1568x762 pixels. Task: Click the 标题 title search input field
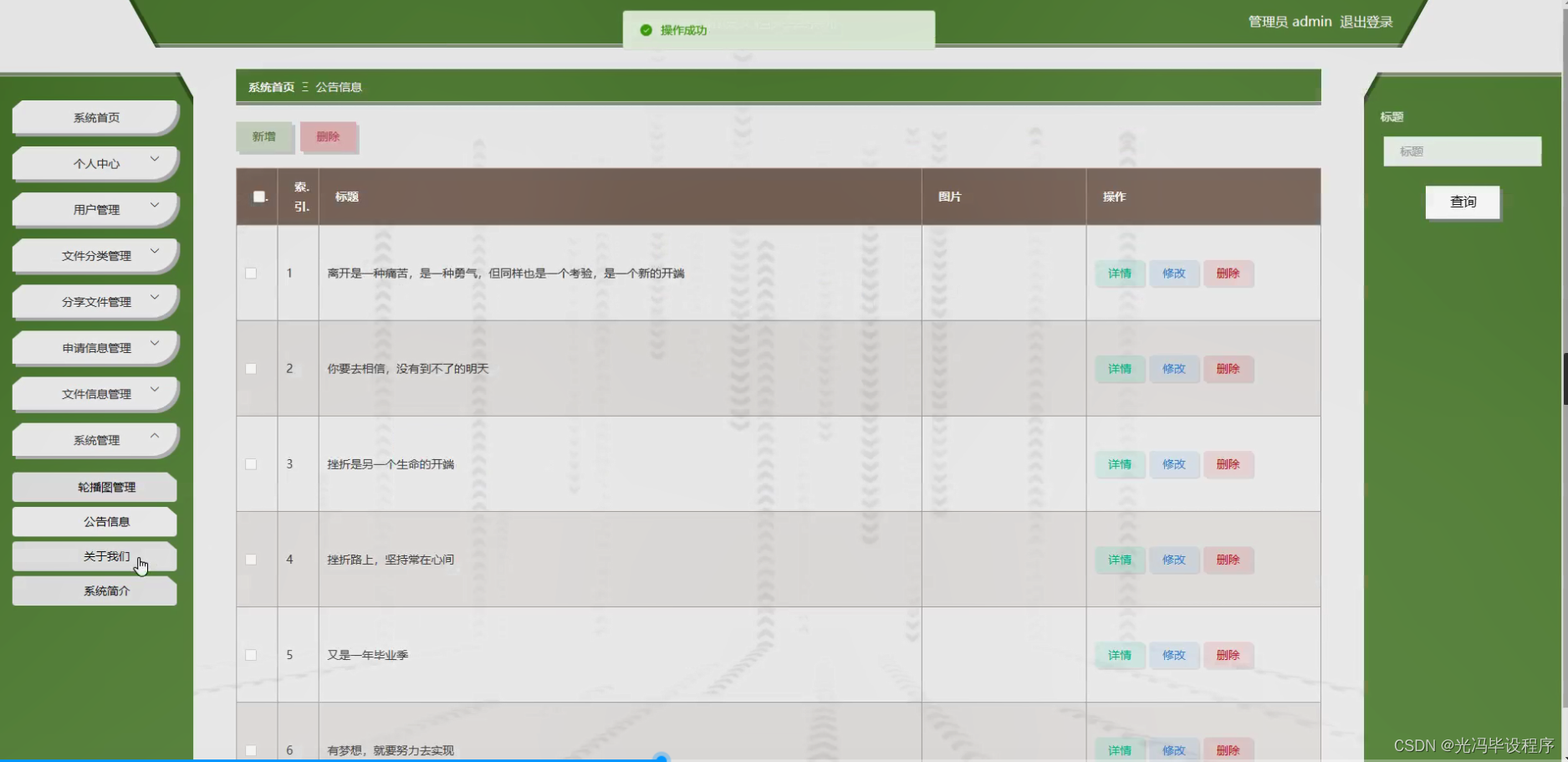(x=1462, y=151)
